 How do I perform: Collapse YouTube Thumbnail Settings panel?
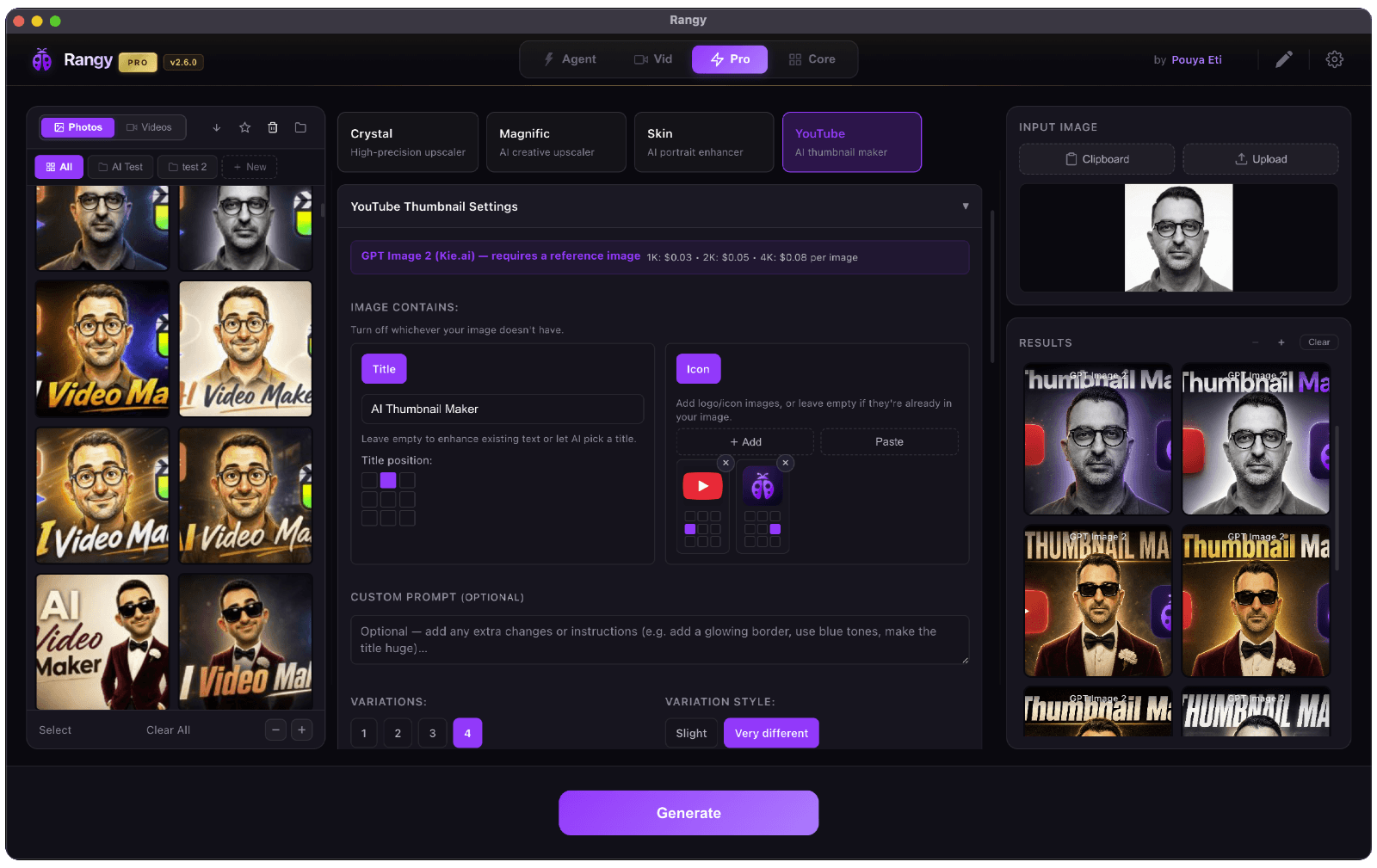click(965, 206)
